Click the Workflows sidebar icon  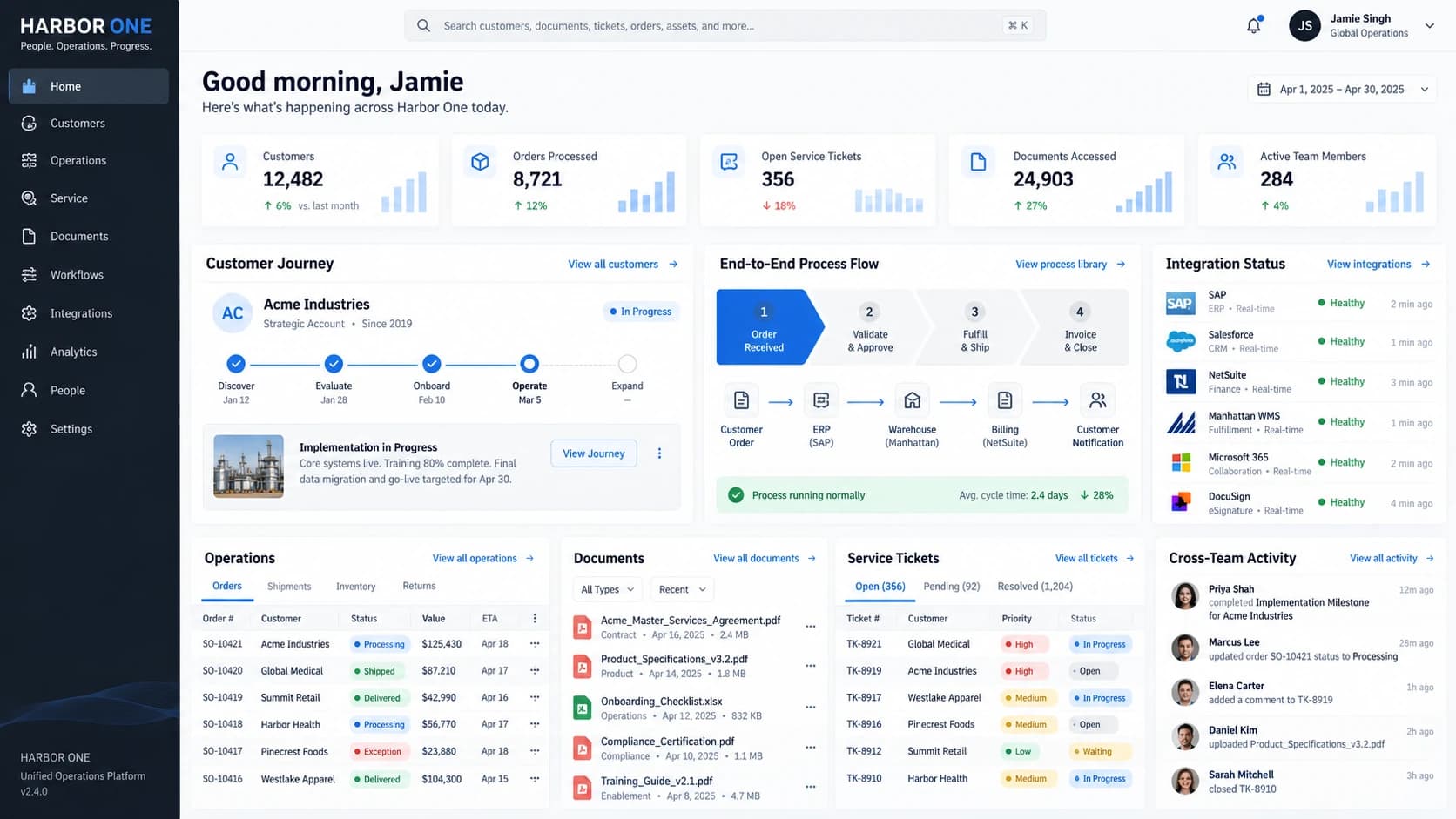coord(29,275)
